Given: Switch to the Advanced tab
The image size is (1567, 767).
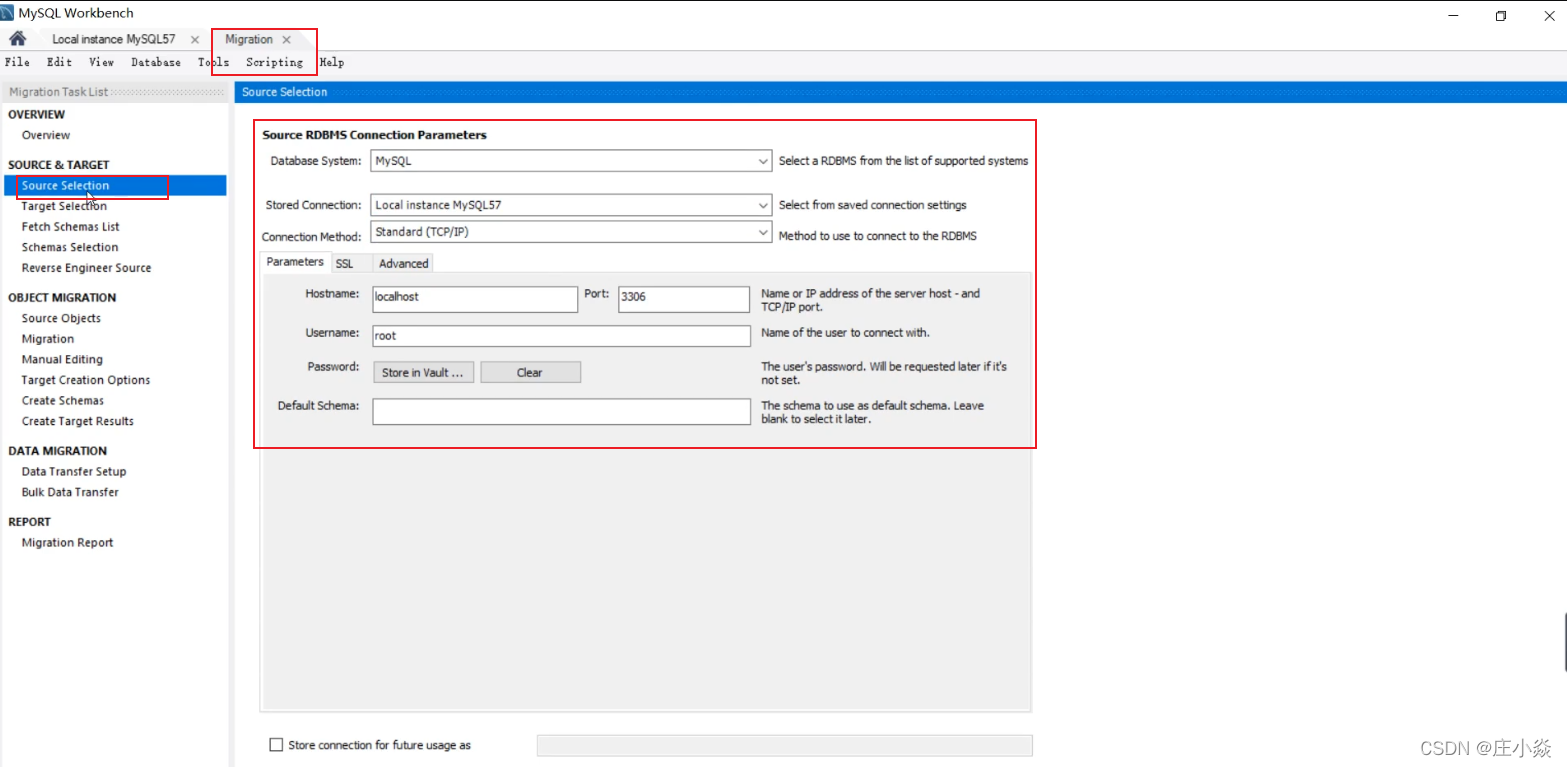Looking at the screenshot, I should (404, 264).
